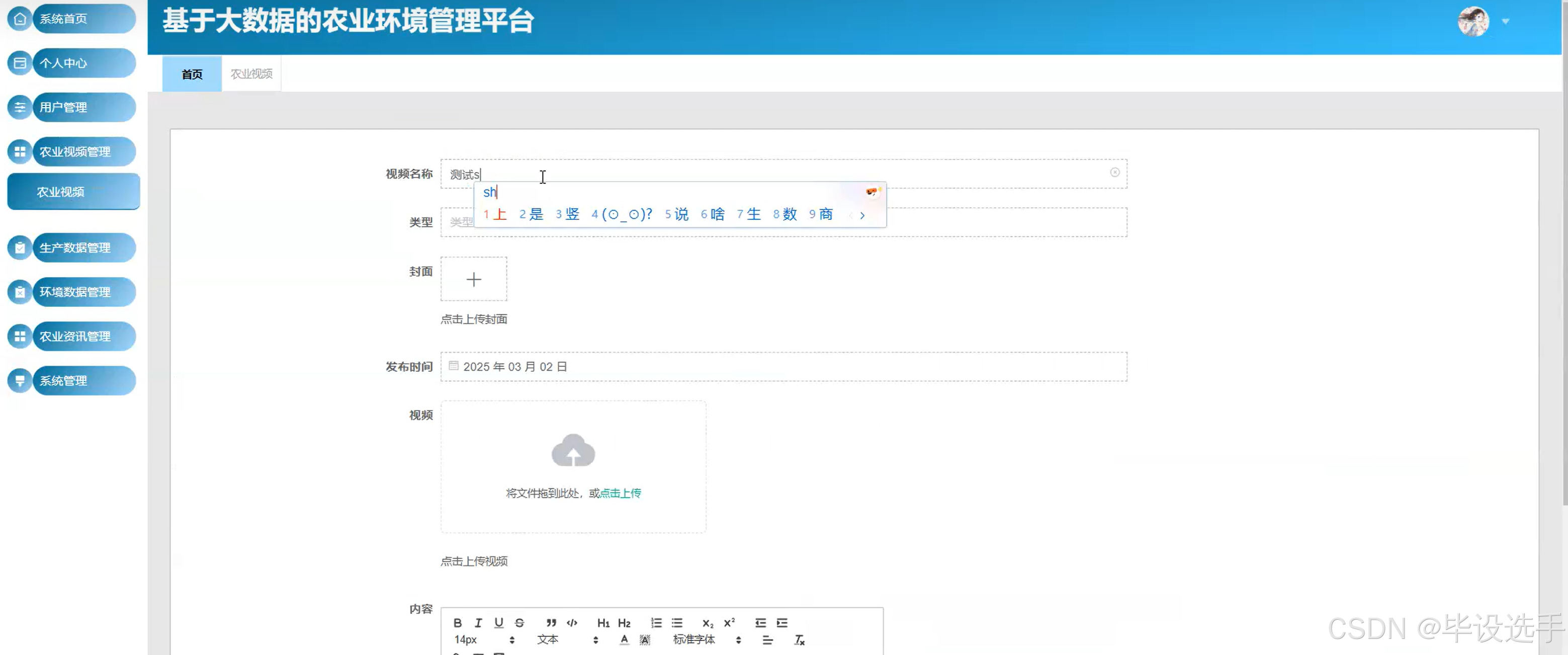The image size is (1568, 655).
Task: Select the strikethrough icon in the editor
Action: tap(519, 622)
